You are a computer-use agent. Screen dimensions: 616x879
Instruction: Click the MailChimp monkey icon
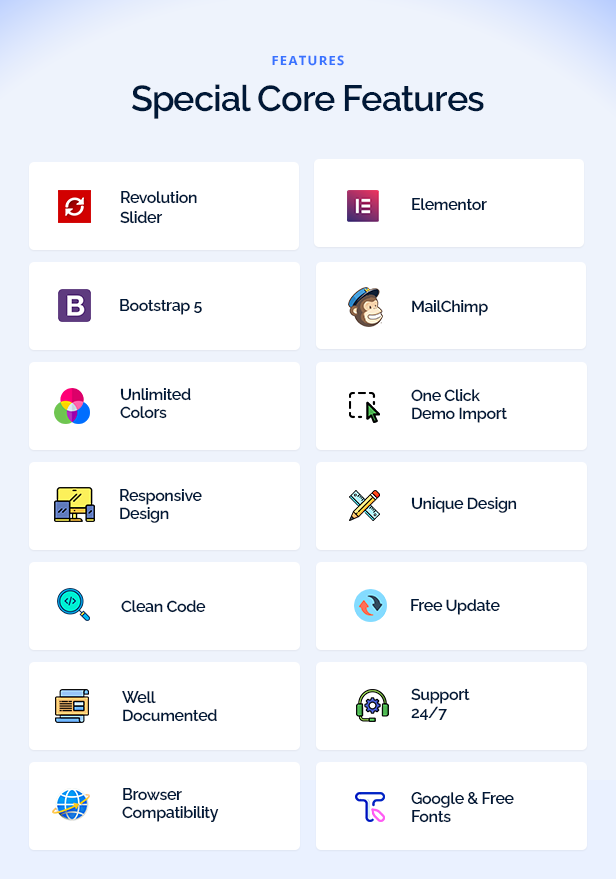tap(365, 307)
